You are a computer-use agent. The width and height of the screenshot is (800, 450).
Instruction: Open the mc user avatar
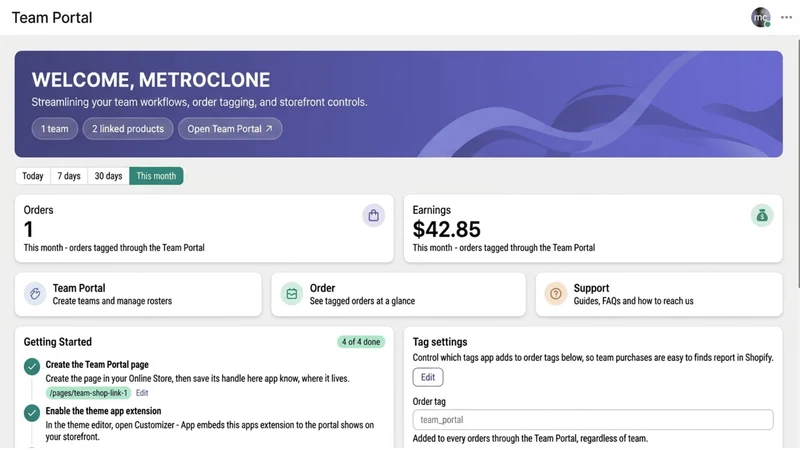761,17
